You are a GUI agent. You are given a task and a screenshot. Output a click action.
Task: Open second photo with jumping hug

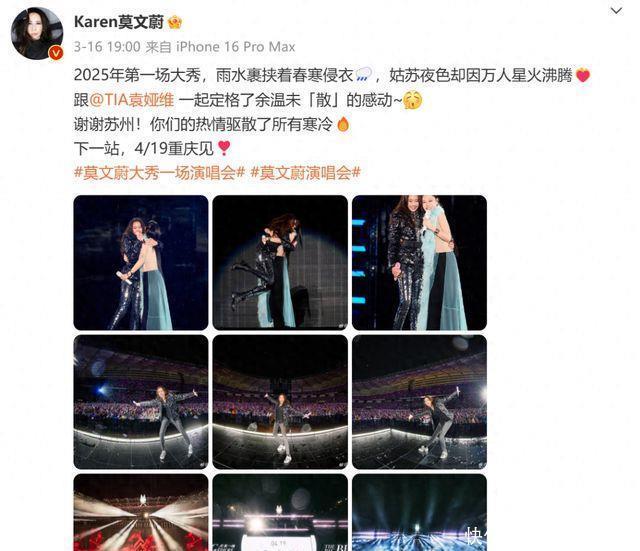280,262
